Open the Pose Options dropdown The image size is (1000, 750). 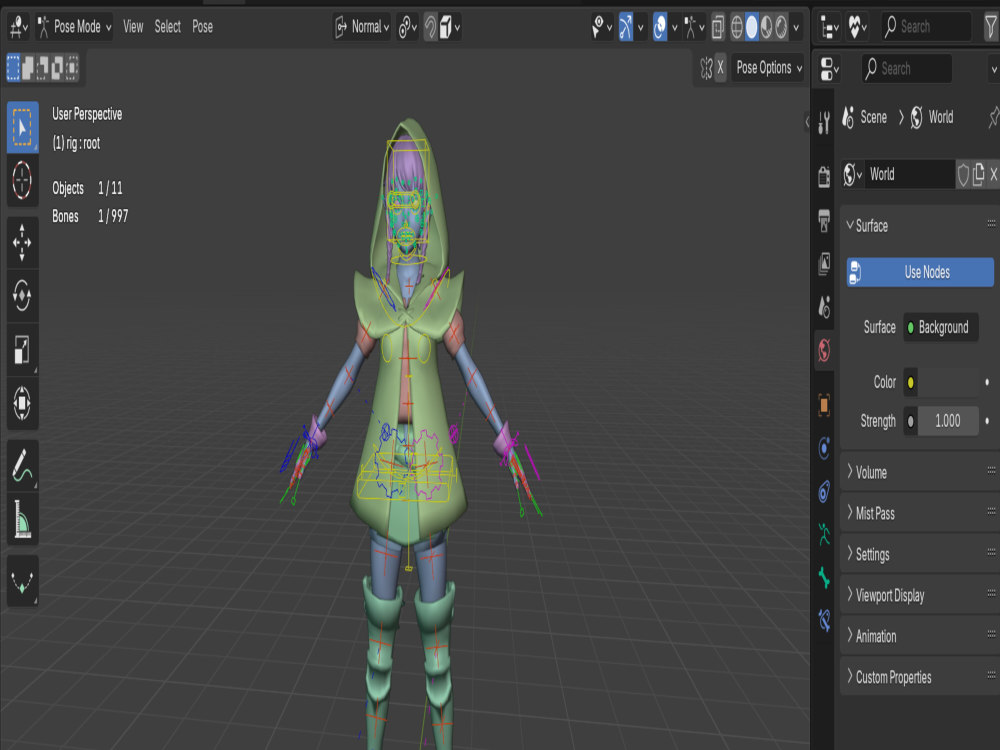768,68
